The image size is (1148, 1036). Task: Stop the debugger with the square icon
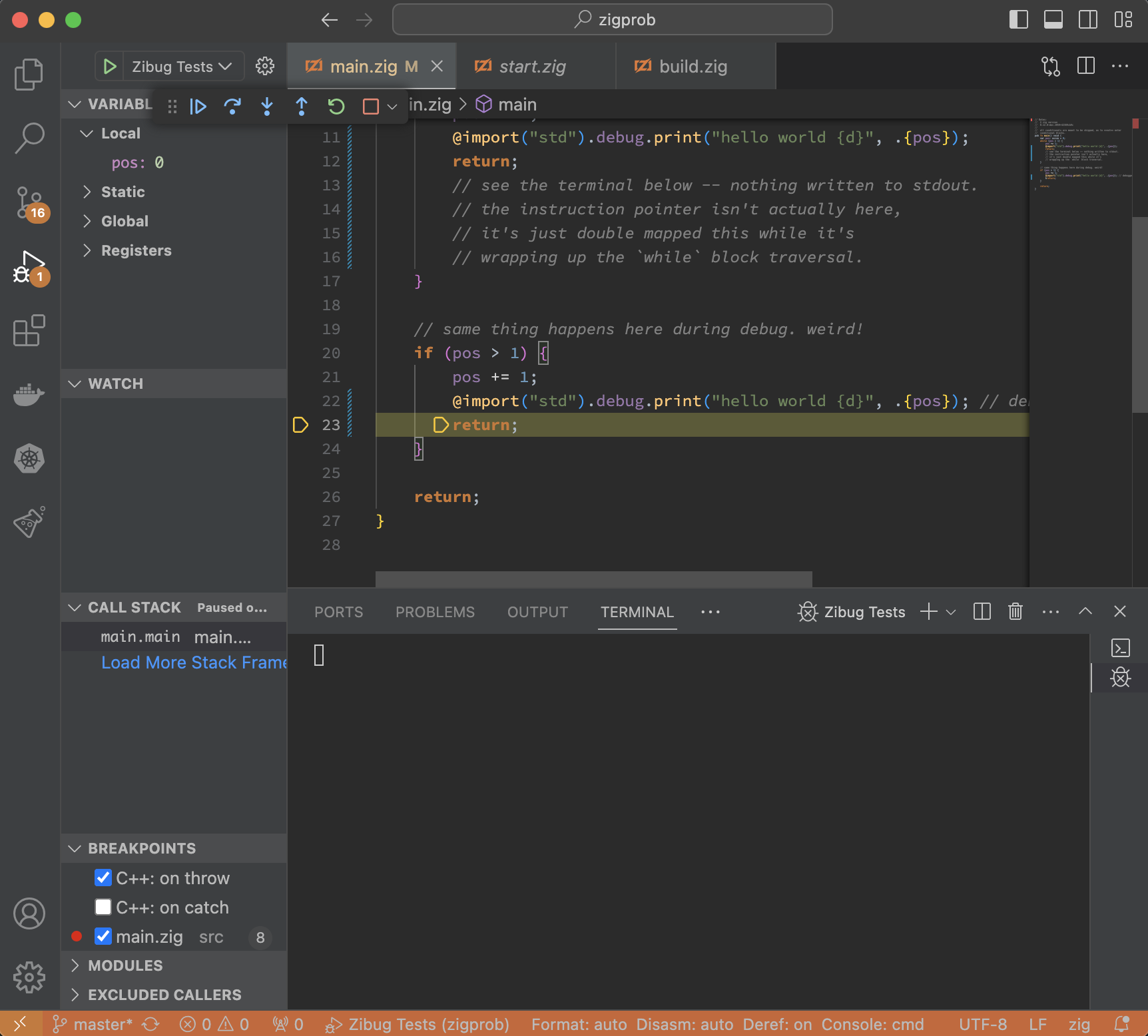[x=370, y=107]
